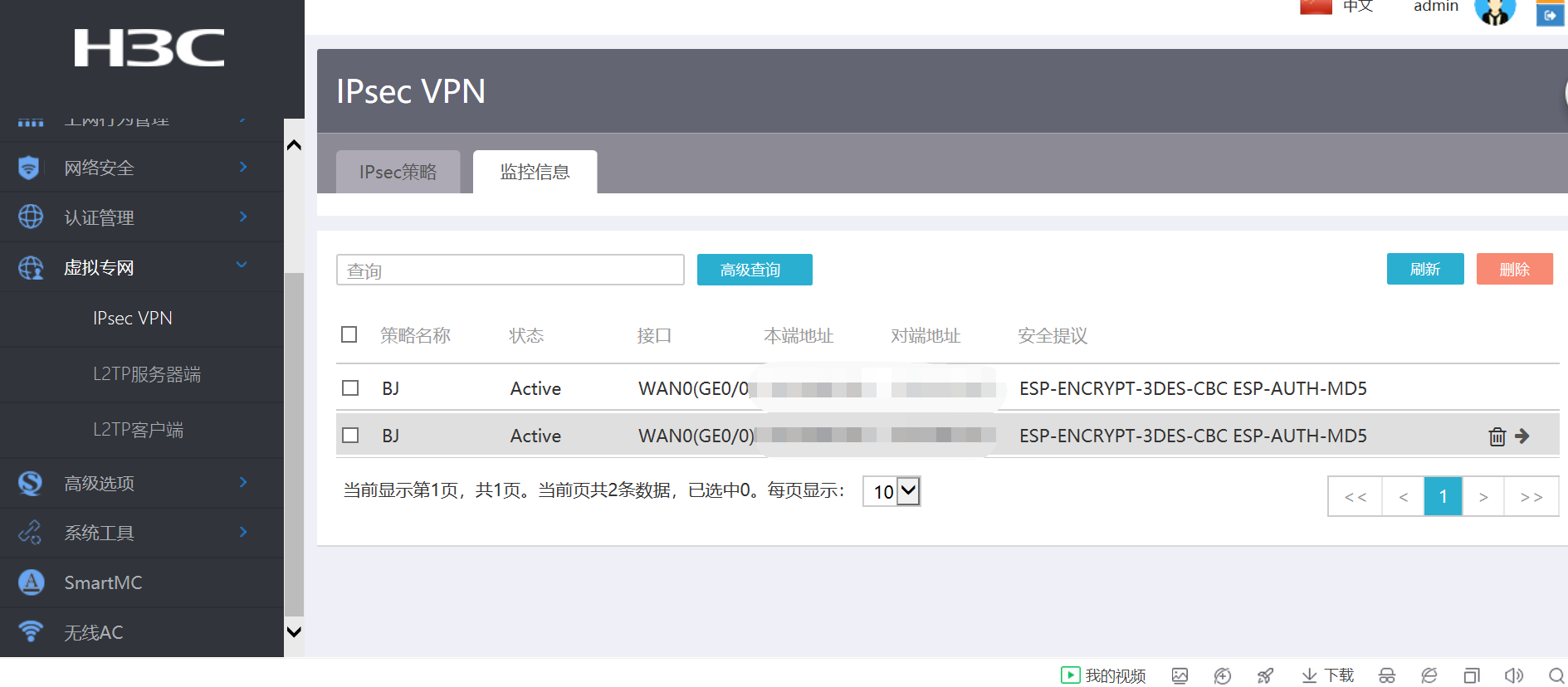Select the 监控信息 tab
Image resolution: width=1568 pixels, height=687 pixels.
[535, 172]
